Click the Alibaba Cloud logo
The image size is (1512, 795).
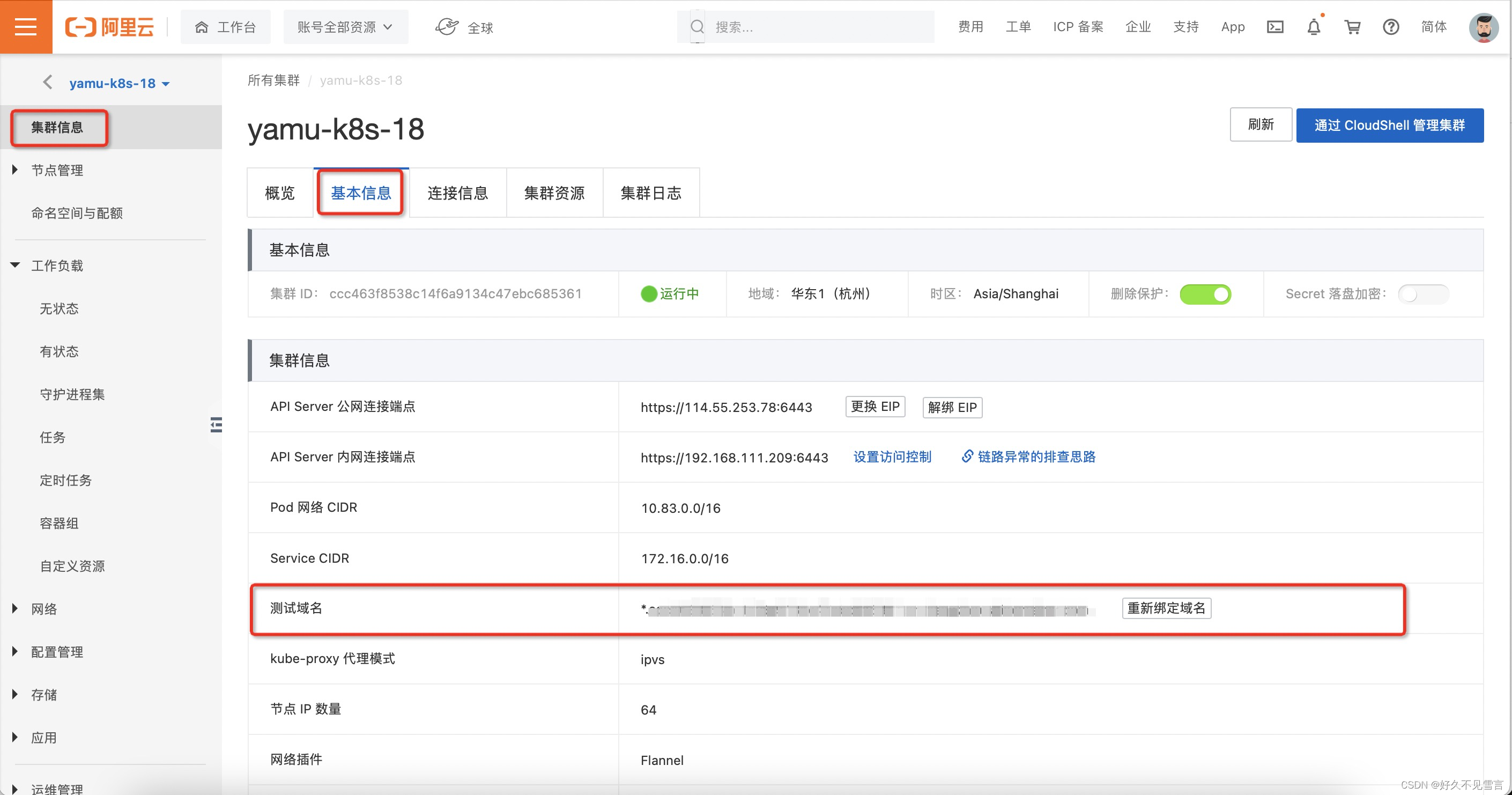(109, 27)
